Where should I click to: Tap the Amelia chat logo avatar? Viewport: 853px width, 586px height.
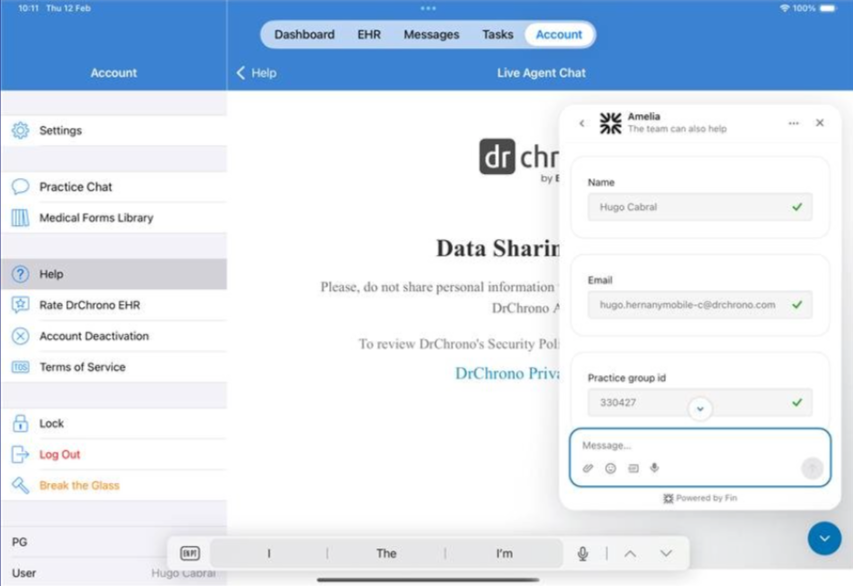[x=610, y=123]
